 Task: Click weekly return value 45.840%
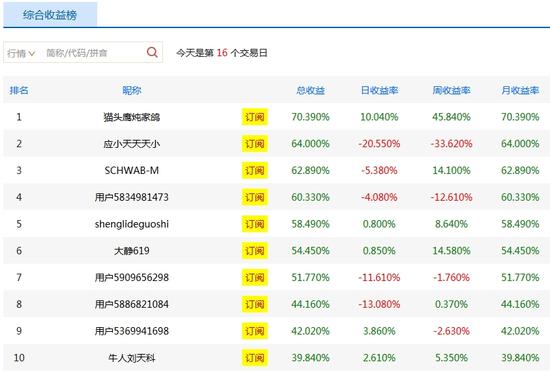tap(451, 117)
